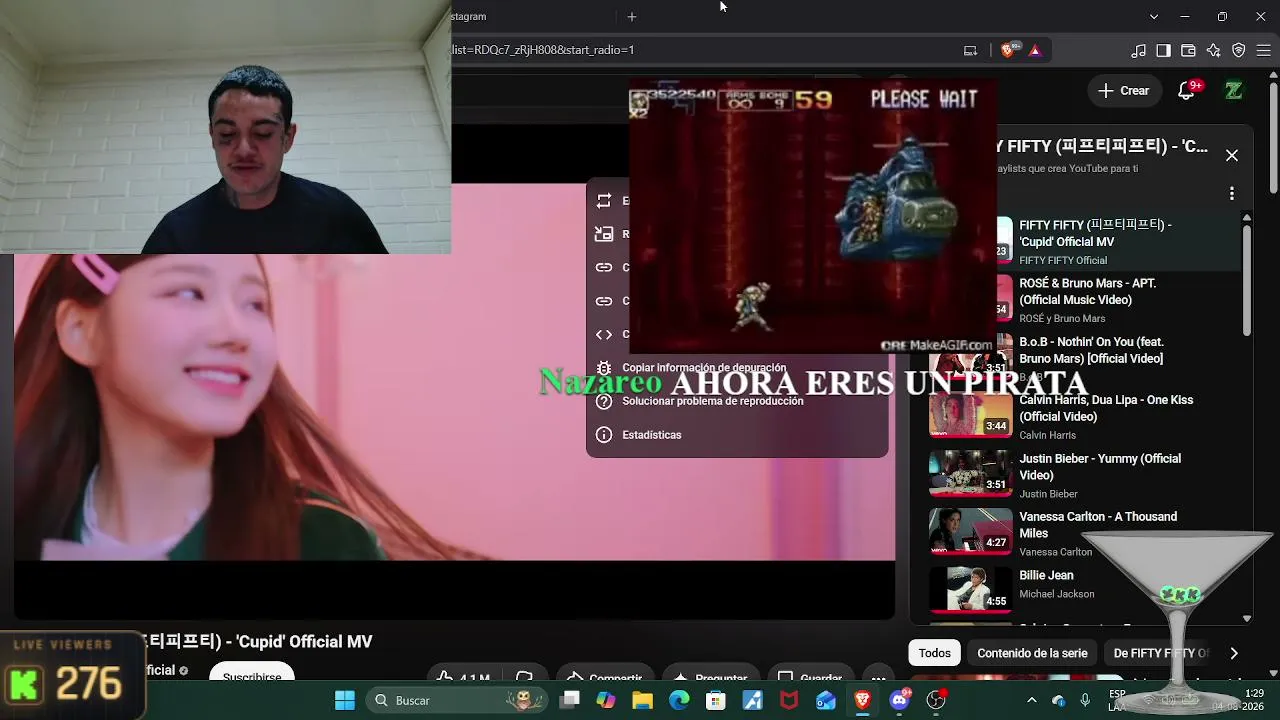Click Calvin Harris, Dua Lipa - One Kiss title
Image resolution: width=1280 pixels, height=720 pixels.
point(1106,408)
